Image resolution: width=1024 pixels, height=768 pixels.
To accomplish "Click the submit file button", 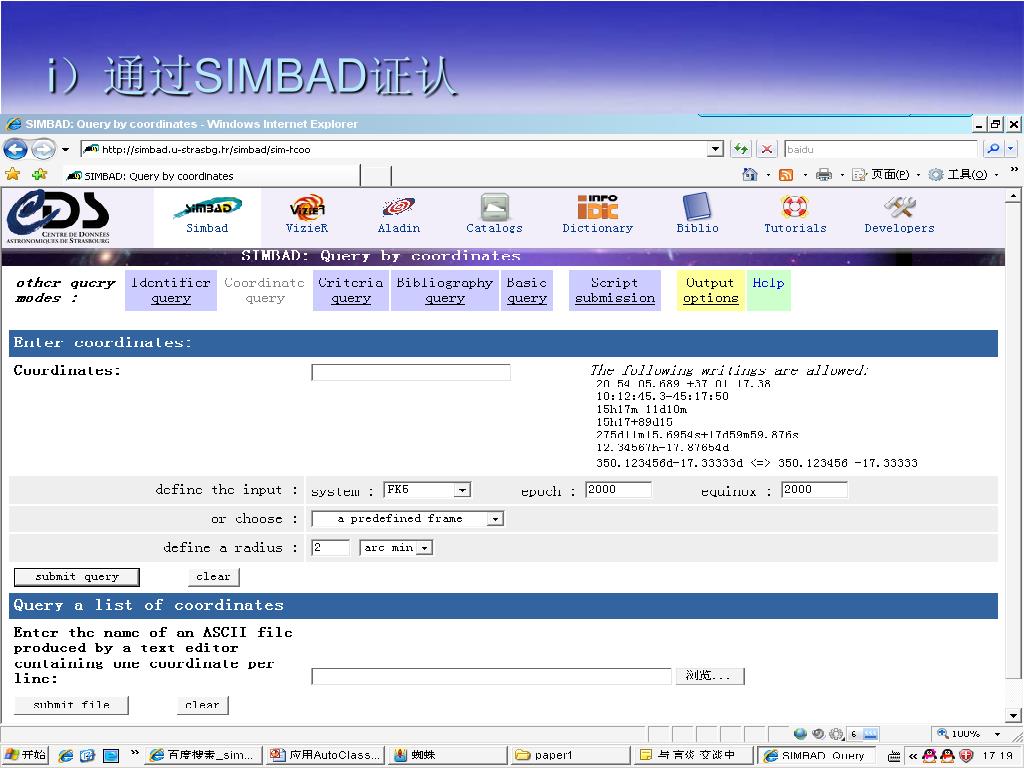I will [x=71, y=705].
